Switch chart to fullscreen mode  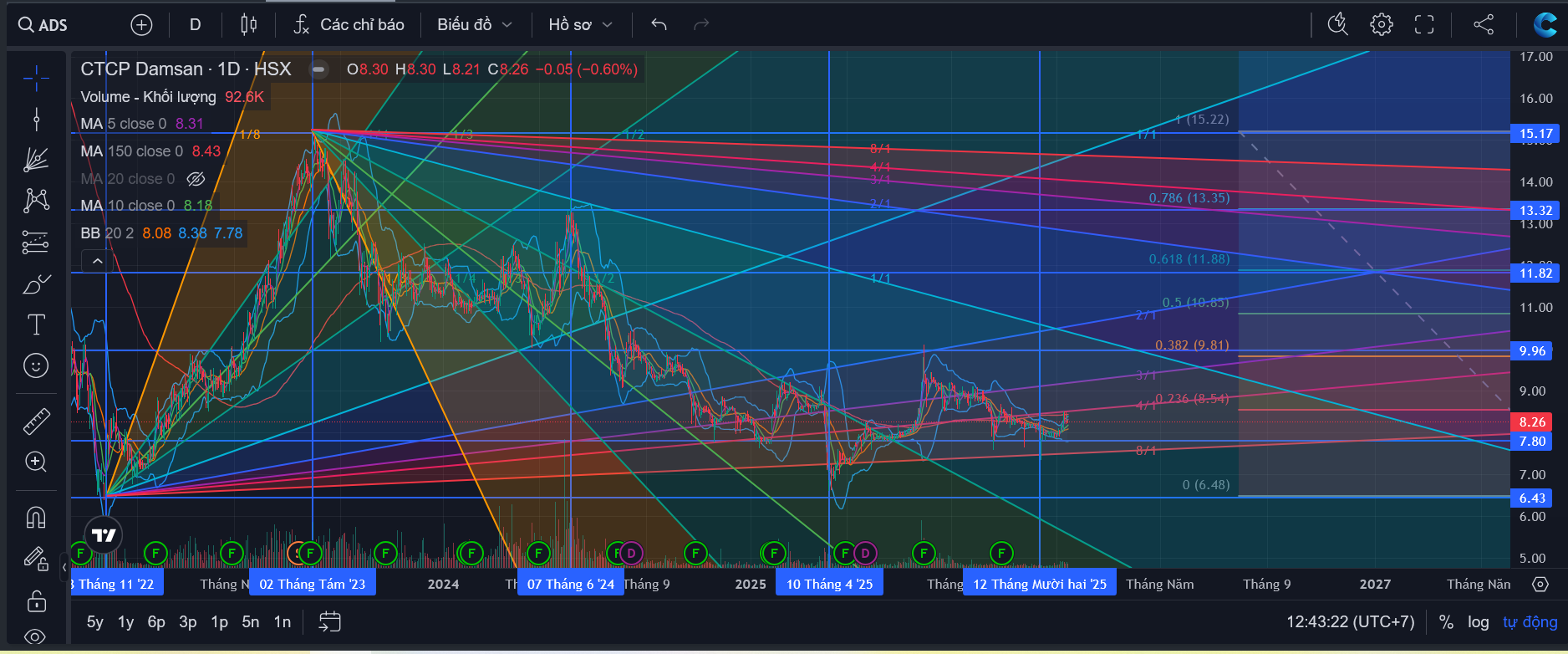1424,25
